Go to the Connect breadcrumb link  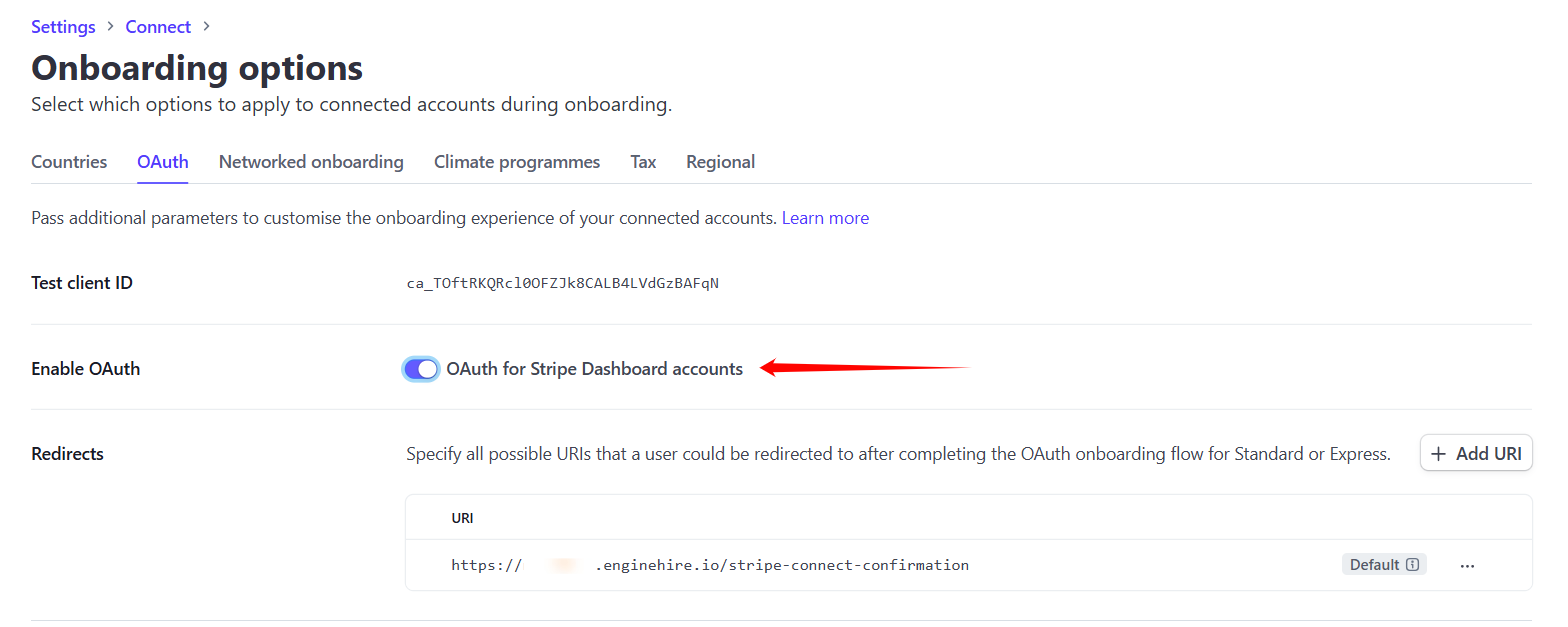[158, 27]
